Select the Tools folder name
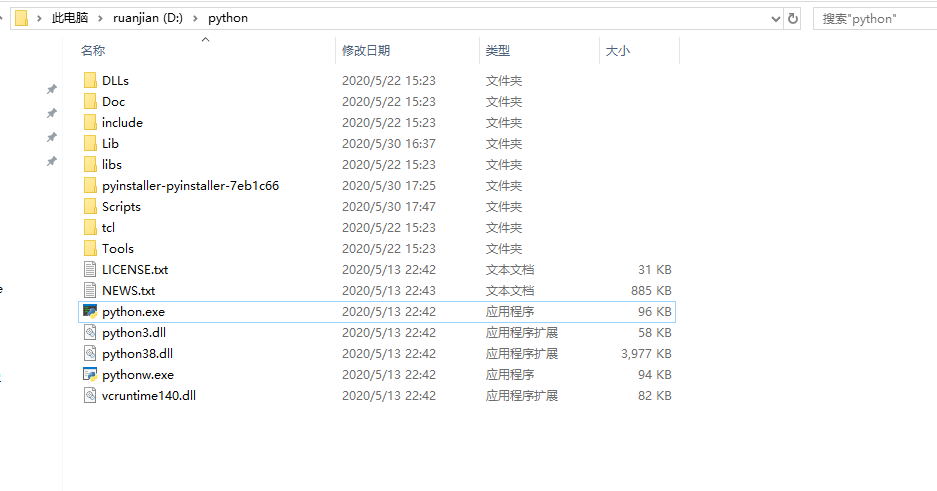937x491 pixels. [118, 248]
